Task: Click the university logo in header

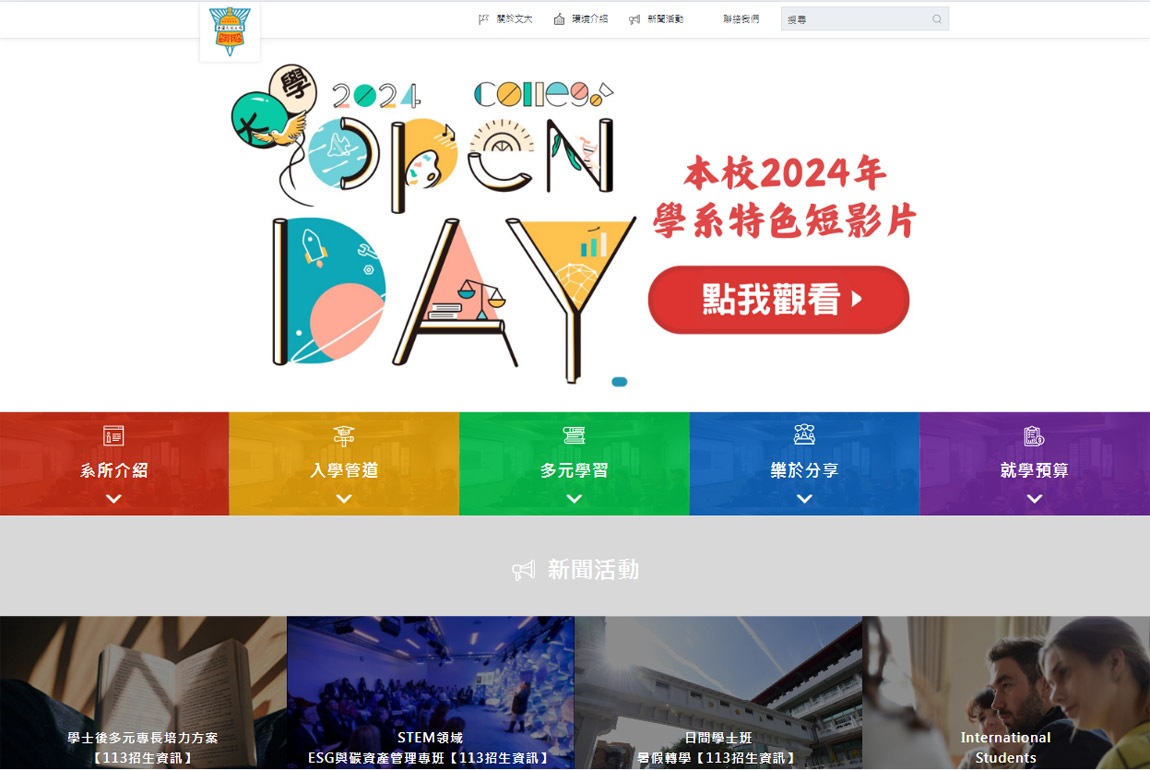Action: (x=230, y=31)
